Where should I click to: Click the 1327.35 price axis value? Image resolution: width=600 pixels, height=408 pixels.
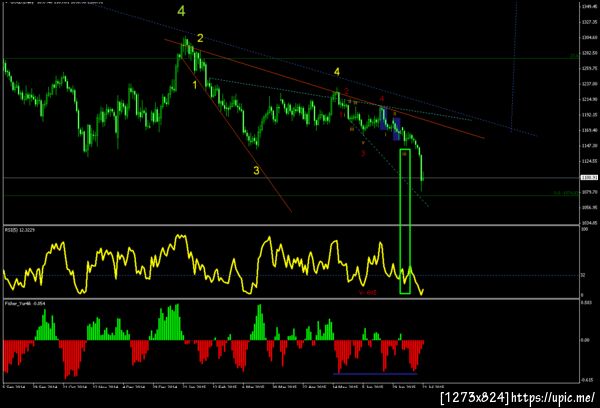(x=589, y=22)
